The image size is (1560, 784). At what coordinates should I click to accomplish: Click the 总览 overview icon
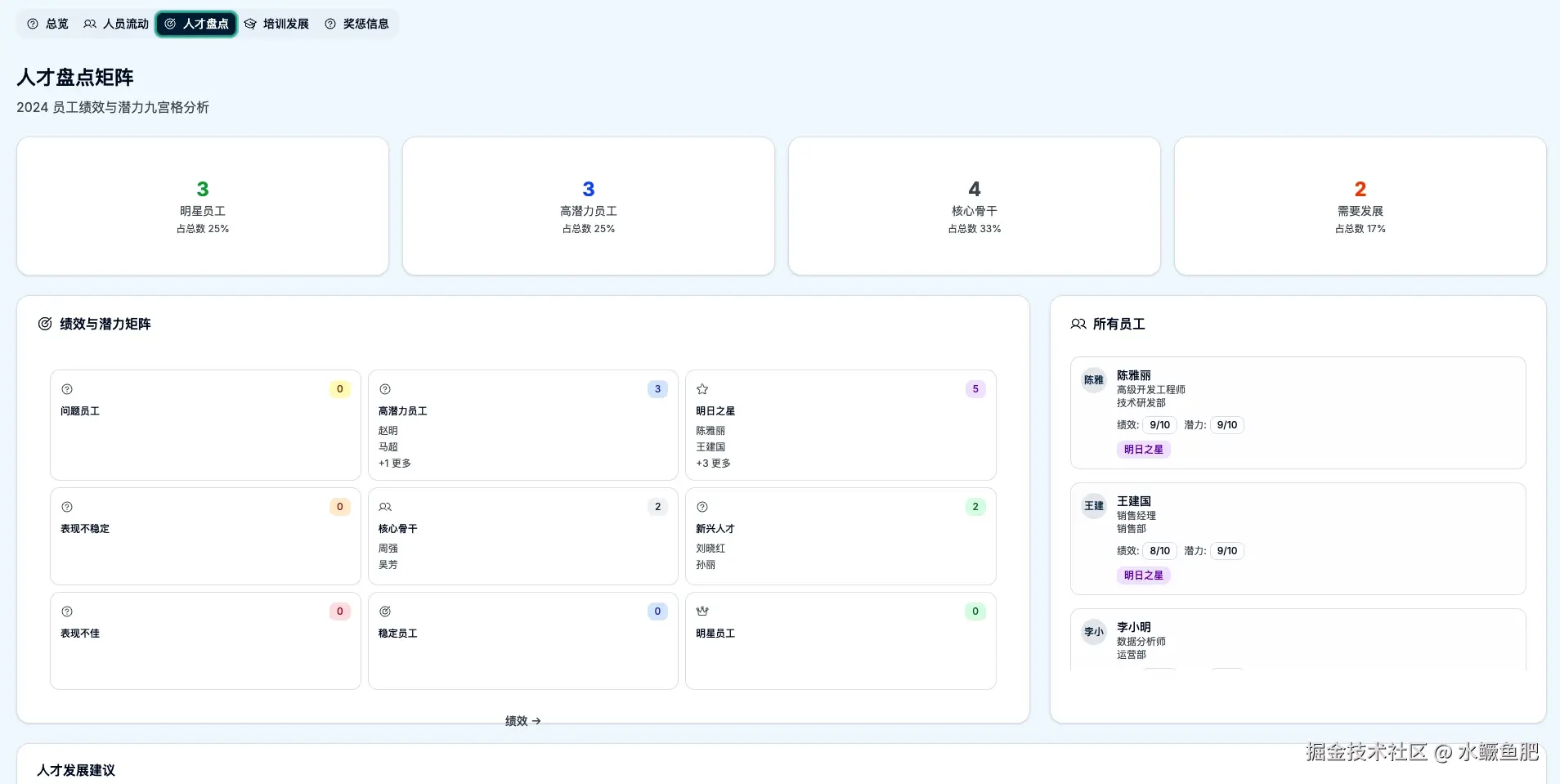coord(34,24)
